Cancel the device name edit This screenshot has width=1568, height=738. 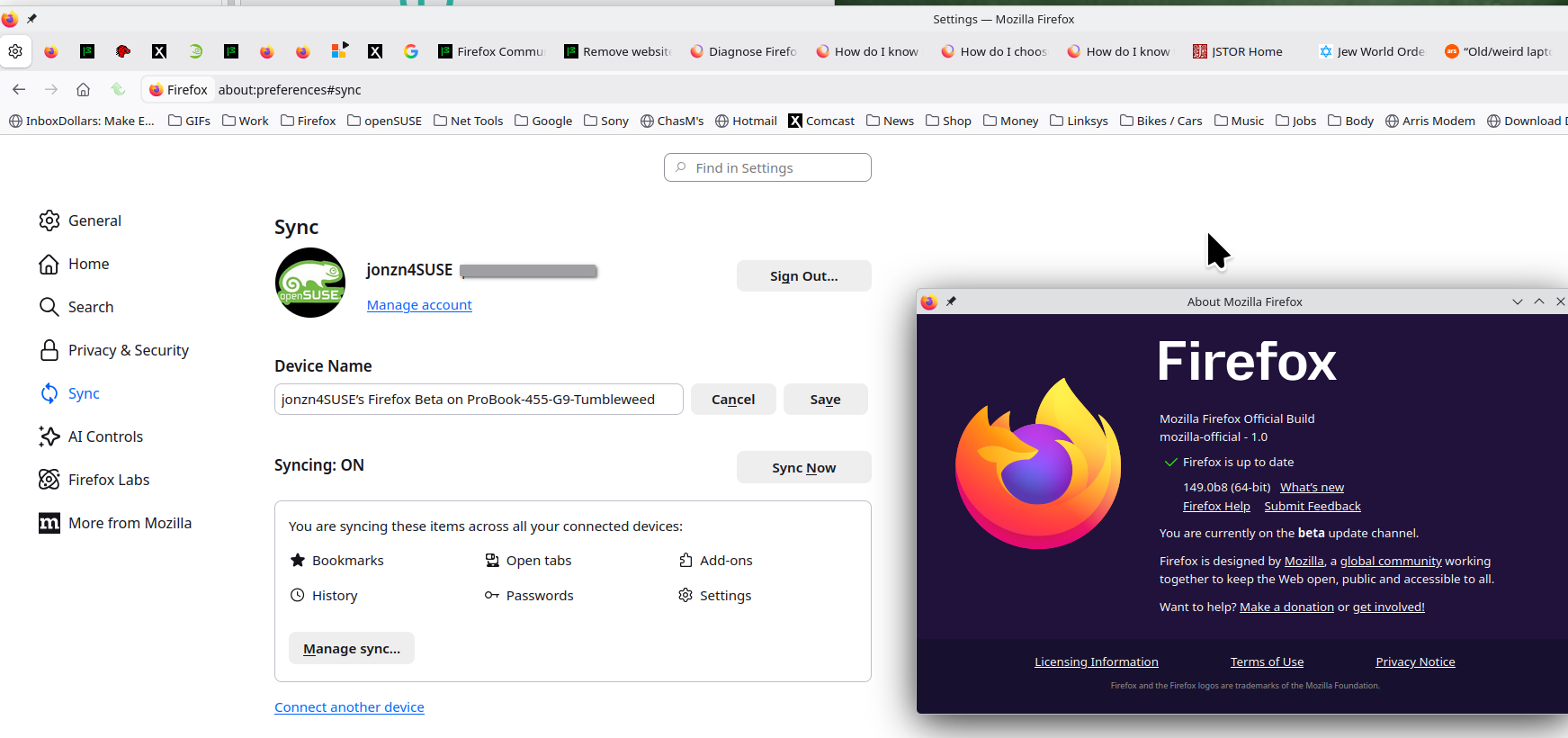point(733,400)
